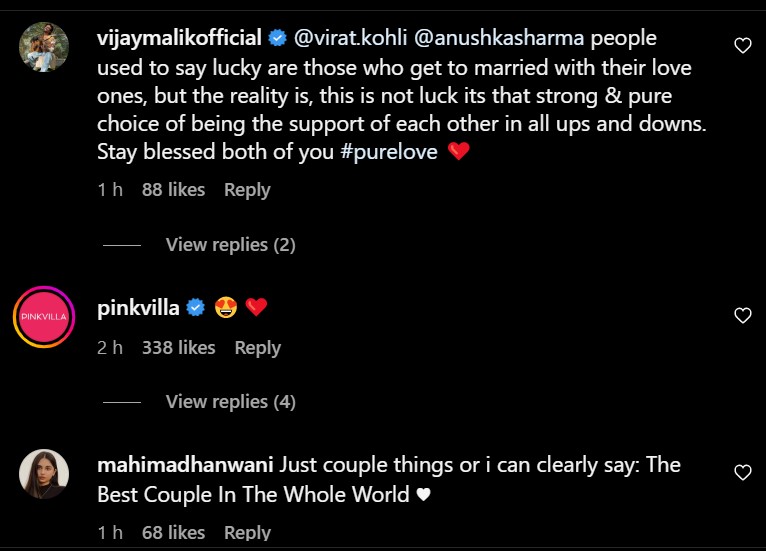766x551 pixels.
Task: View the 338 likes on pinkvilla's comment
Action: [178, 348]
